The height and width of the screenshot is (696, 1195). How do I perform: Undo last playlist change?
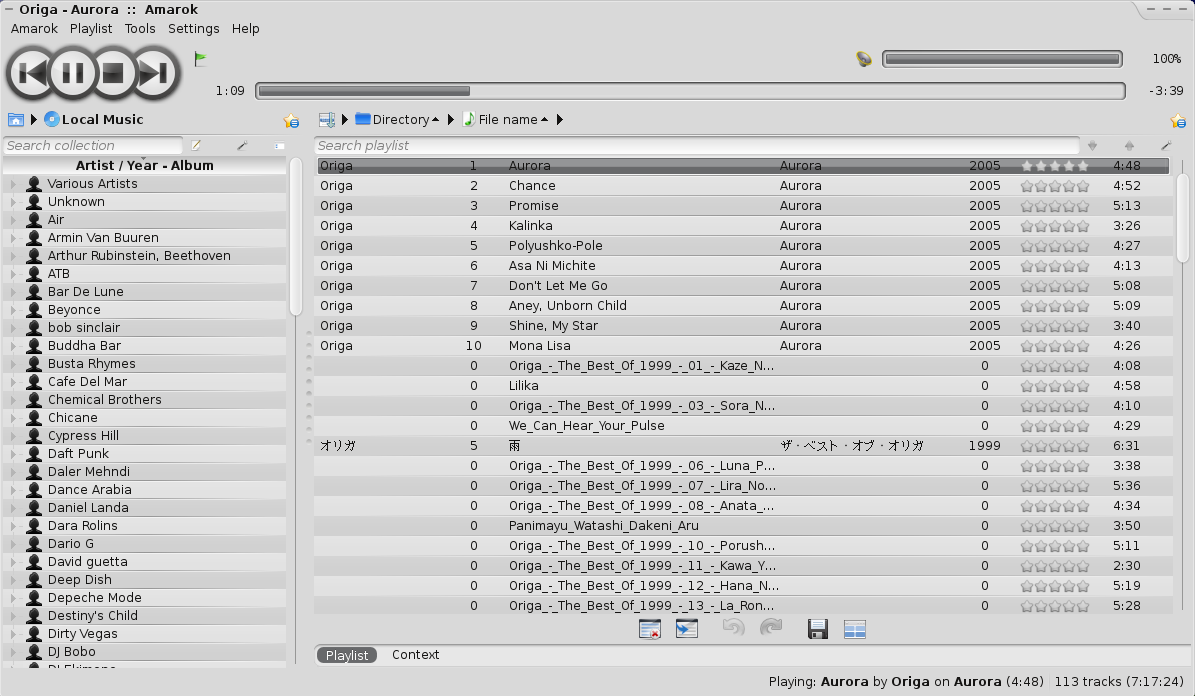[733, 628]
